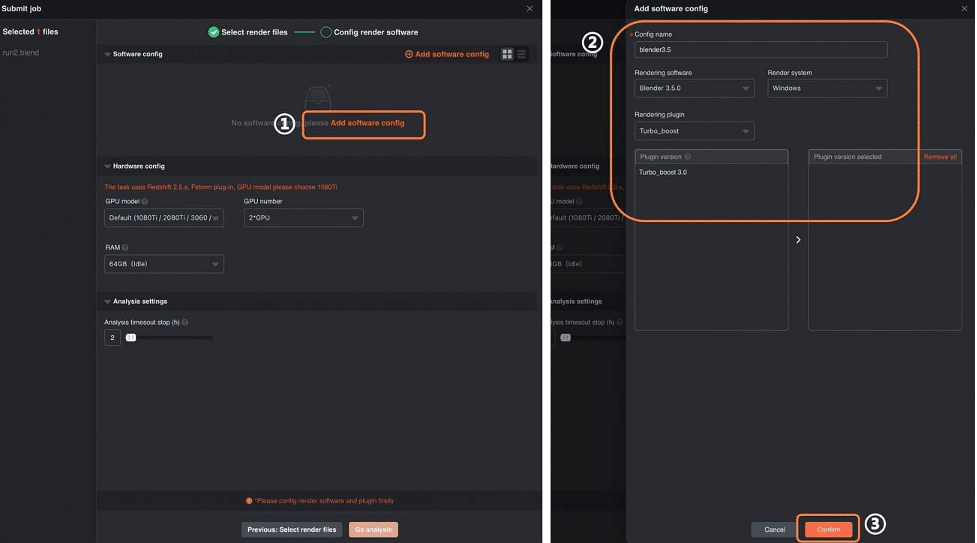
Task: Collapse the Hardware config section
Action: coord(108,166)
